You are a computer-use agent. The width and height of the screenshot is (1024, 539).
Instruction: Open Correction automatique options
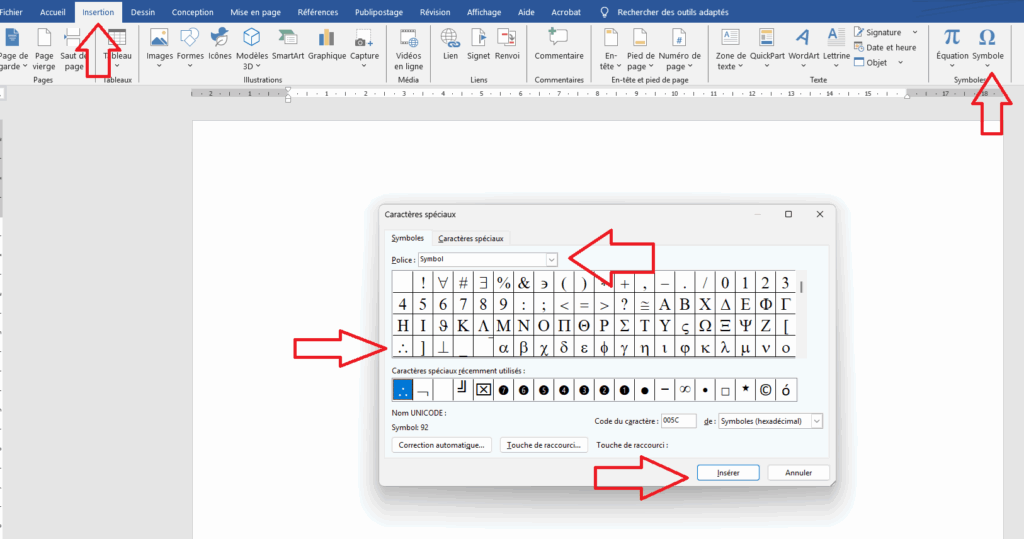[x=441, y=445]
